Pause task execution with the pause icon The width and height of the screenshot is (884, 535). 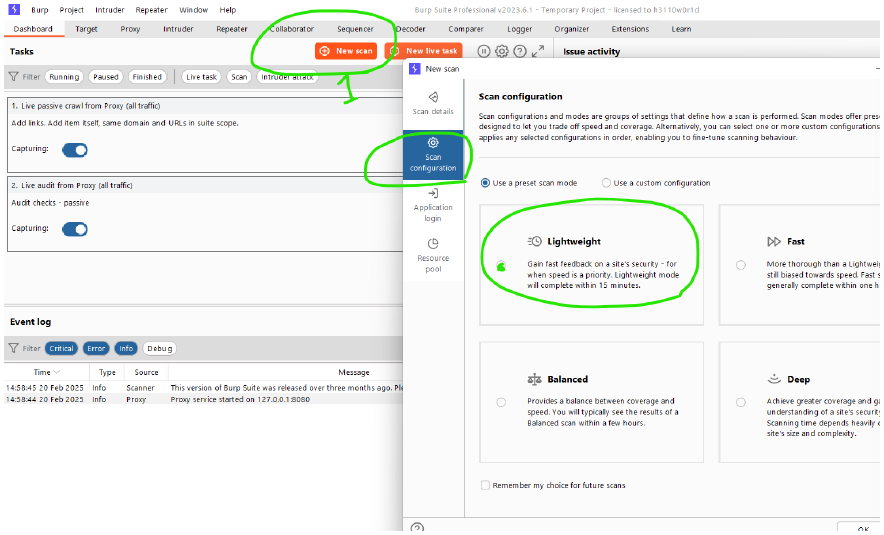pyautogui.click(x=483, y=51)
